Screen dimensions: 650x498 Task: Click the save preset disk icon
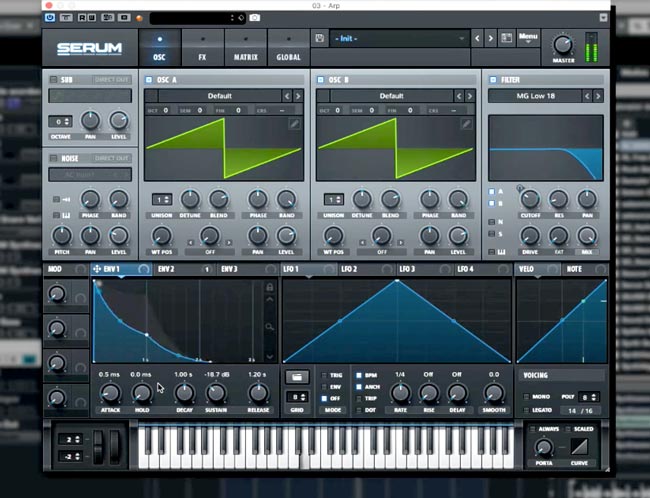point(319,39)
